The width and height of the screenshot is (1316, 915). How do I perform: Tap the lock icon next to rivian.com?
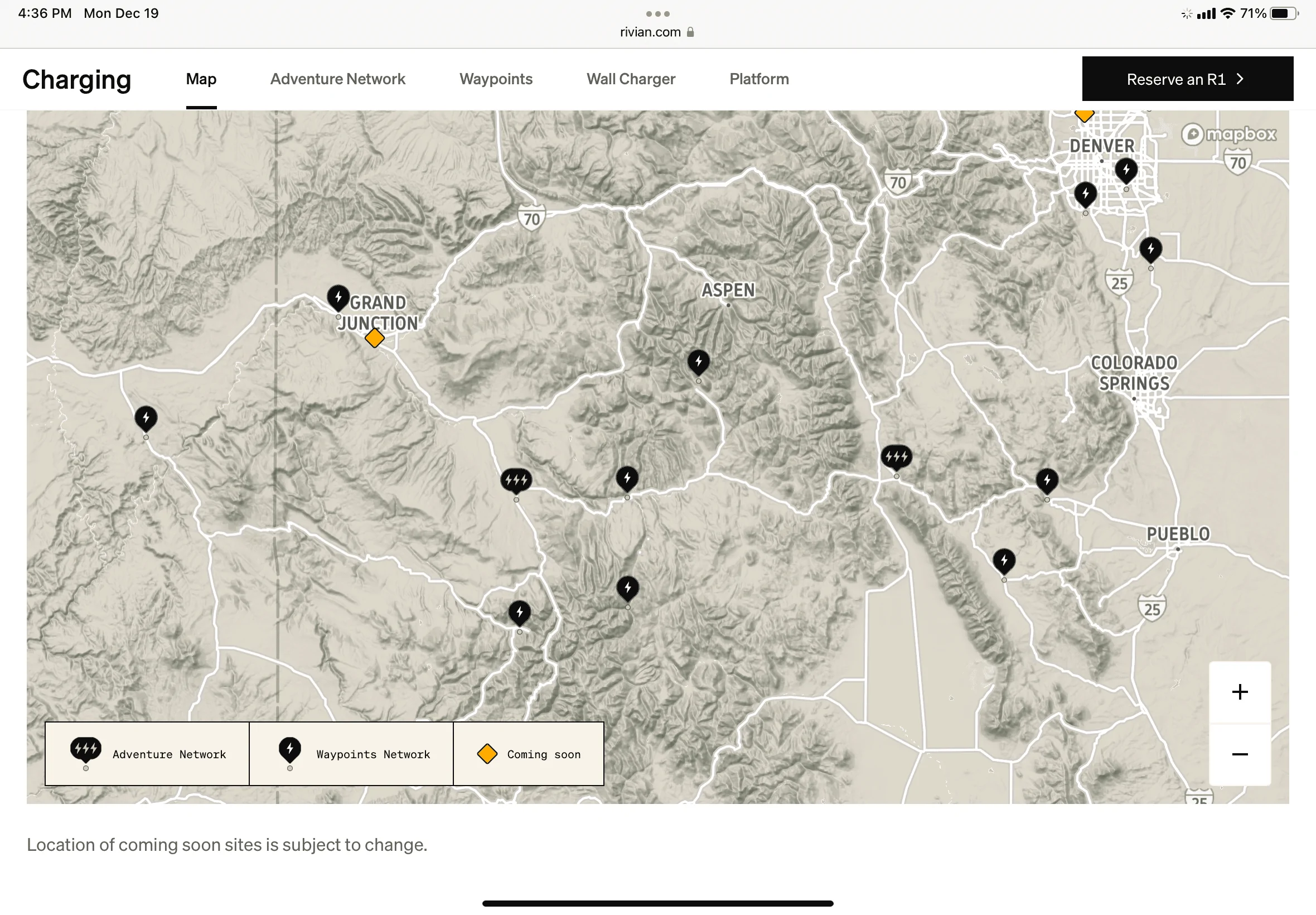(x=690, y=32)
